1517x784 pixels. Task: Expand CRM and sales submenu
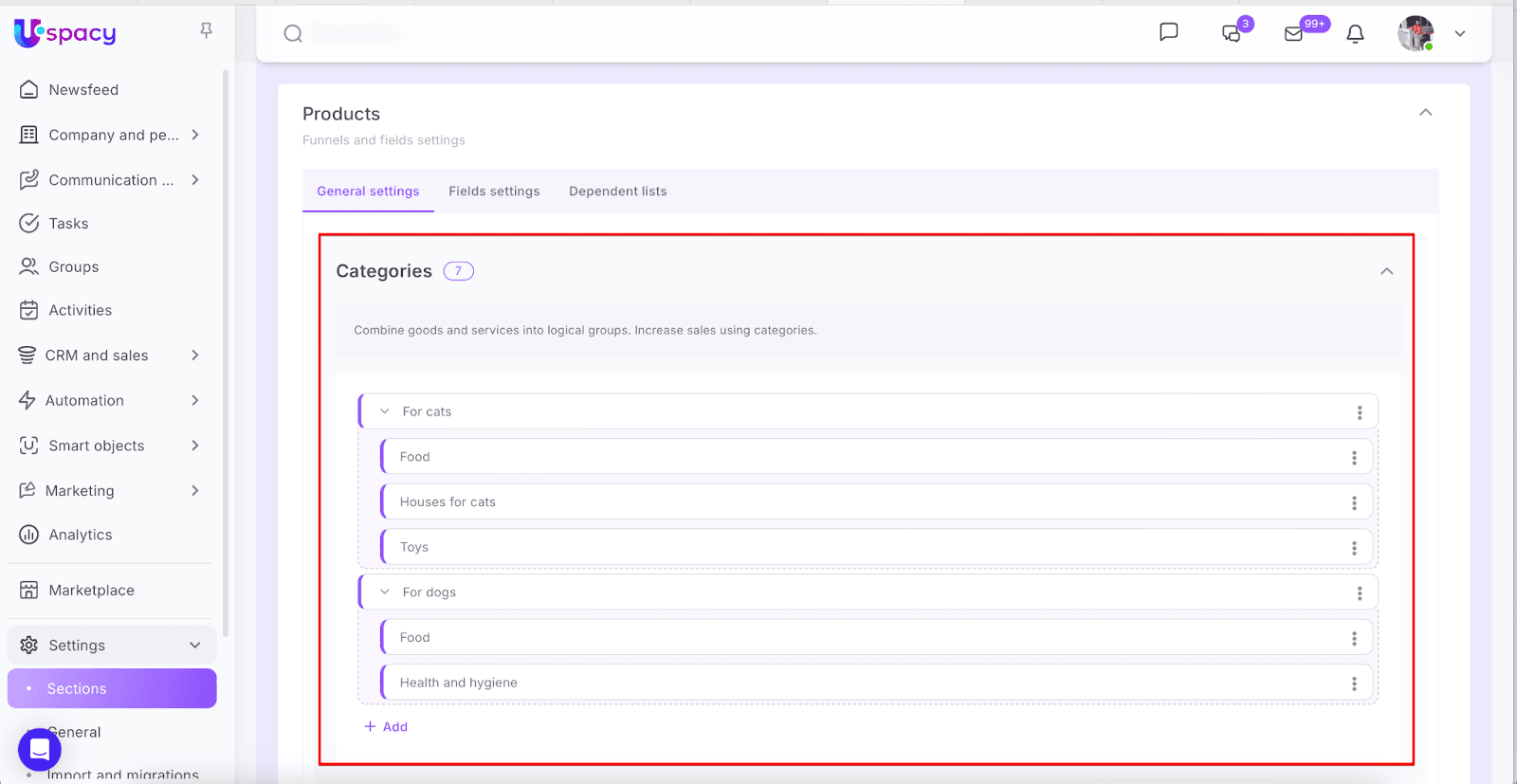tap(194, 356)
